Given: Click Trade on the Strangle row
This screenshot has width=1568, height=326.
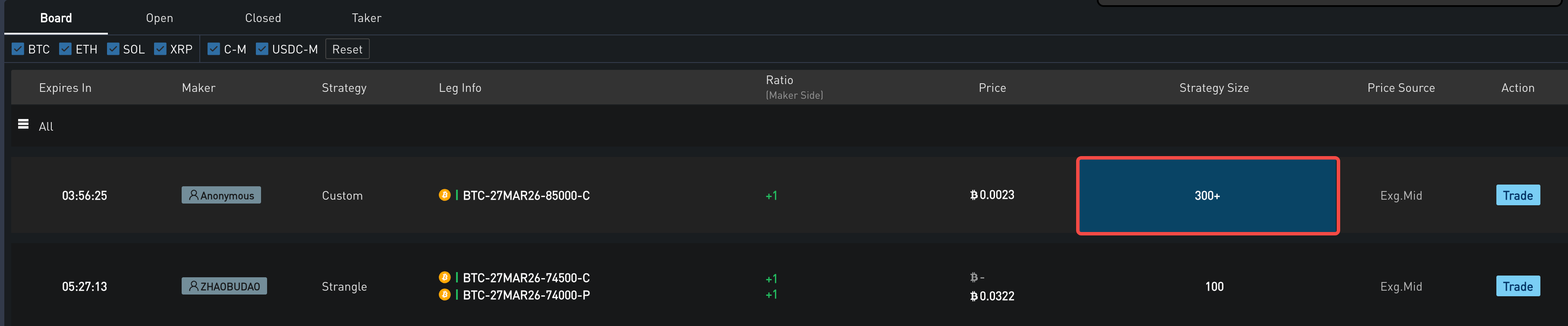Looking at the screenshot, I should pos(1518,286).
